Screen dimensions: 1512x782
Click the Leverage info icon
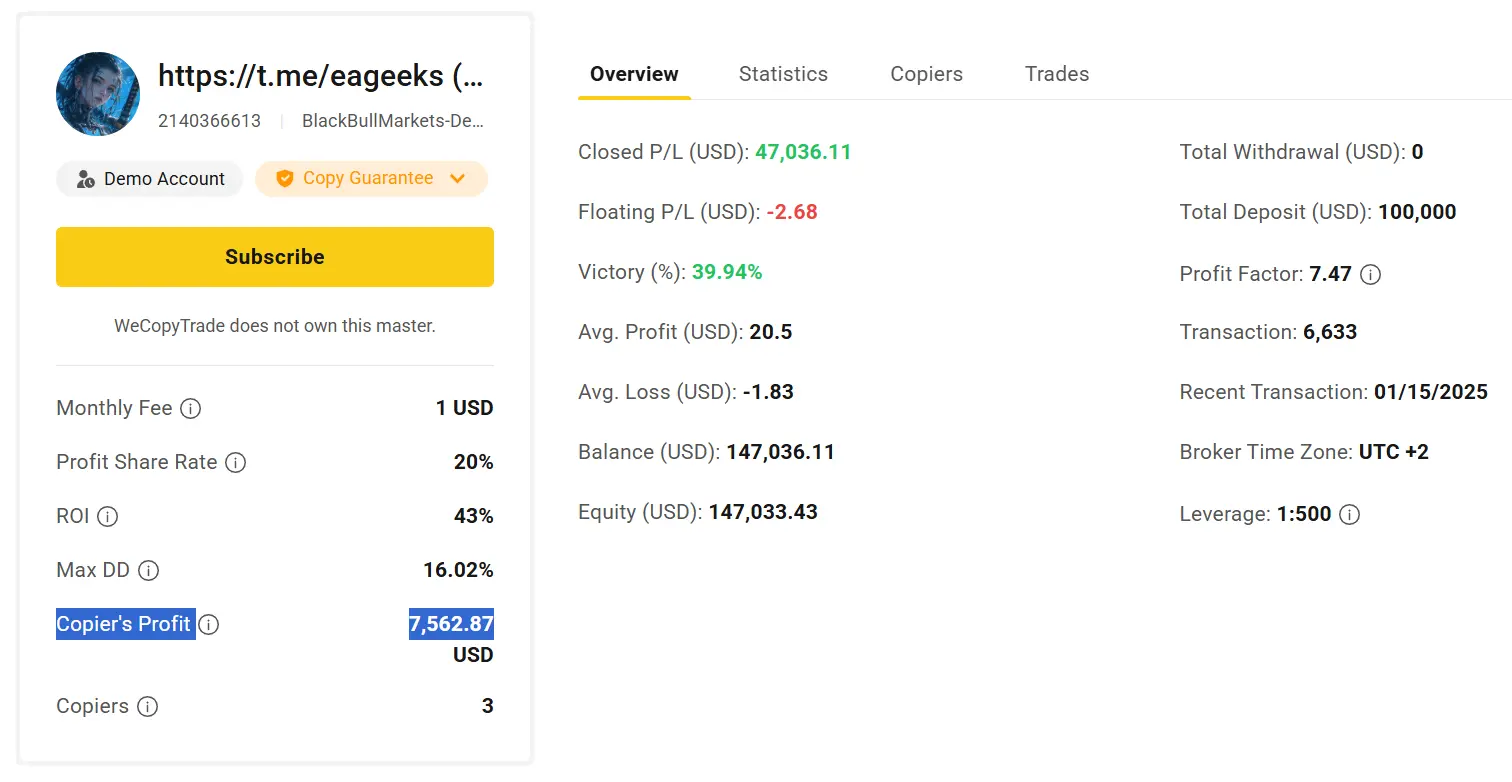pyautogui.click(x=1349, y=515)
